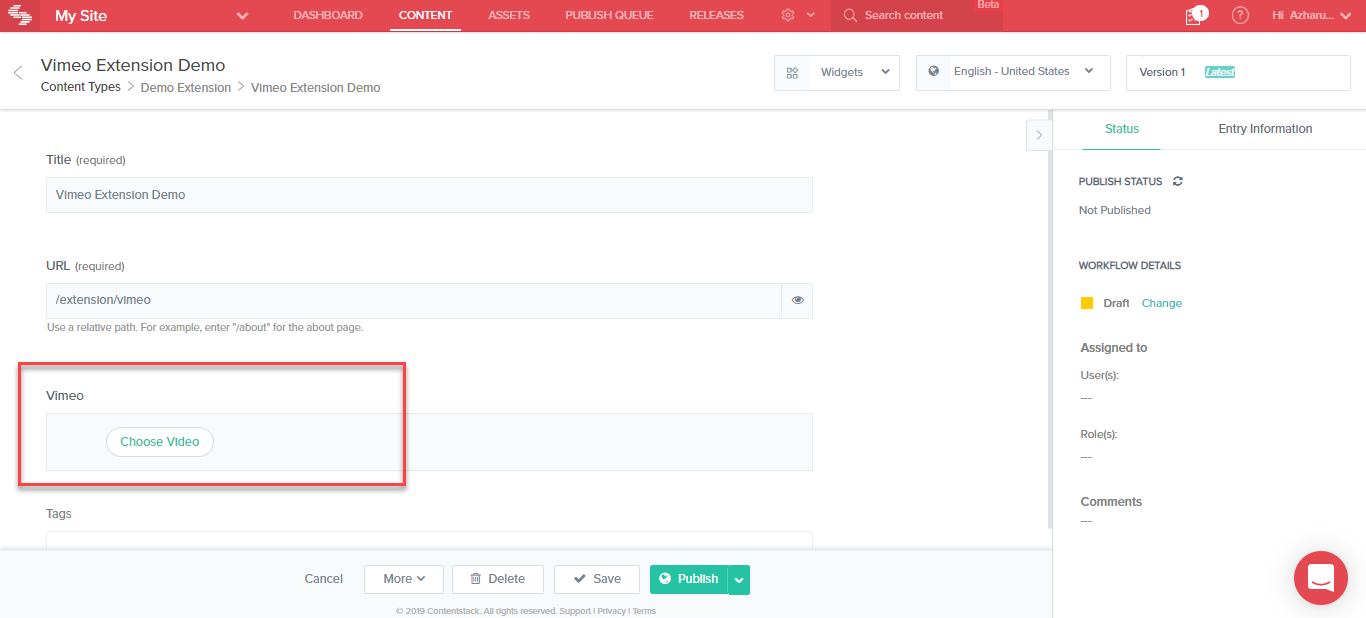Screen dimensions: 1366x618
Task: Open the notifications icon with badge
Action: pyautogui.click(x=1195, y=15)
